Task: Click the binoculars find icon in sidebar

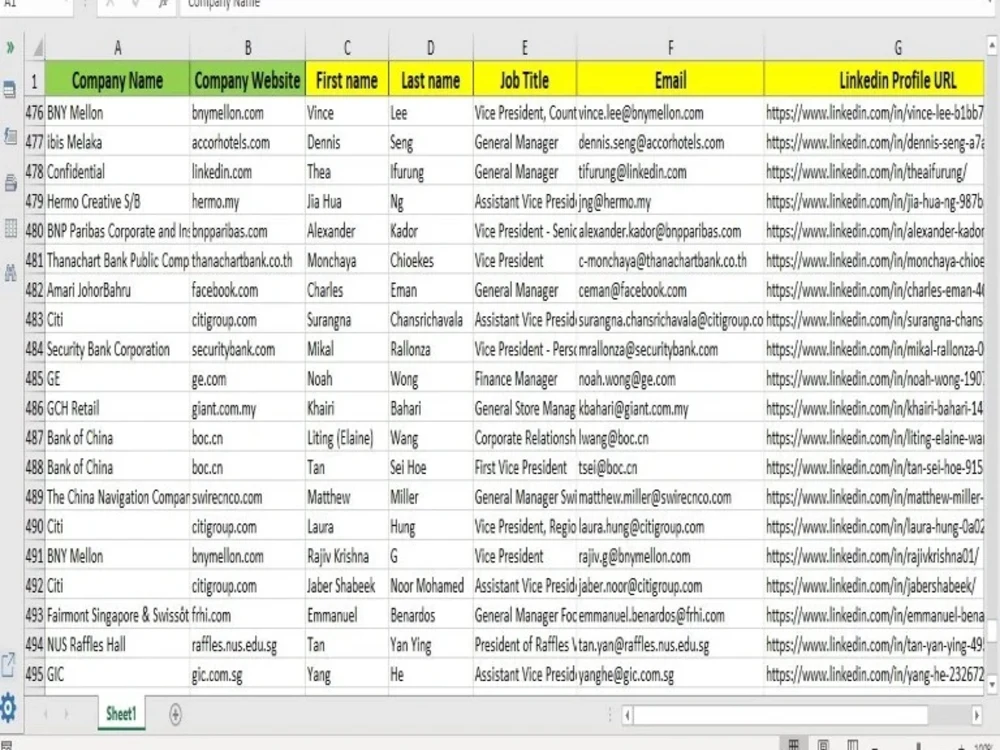Action: [x=10, y=274]
